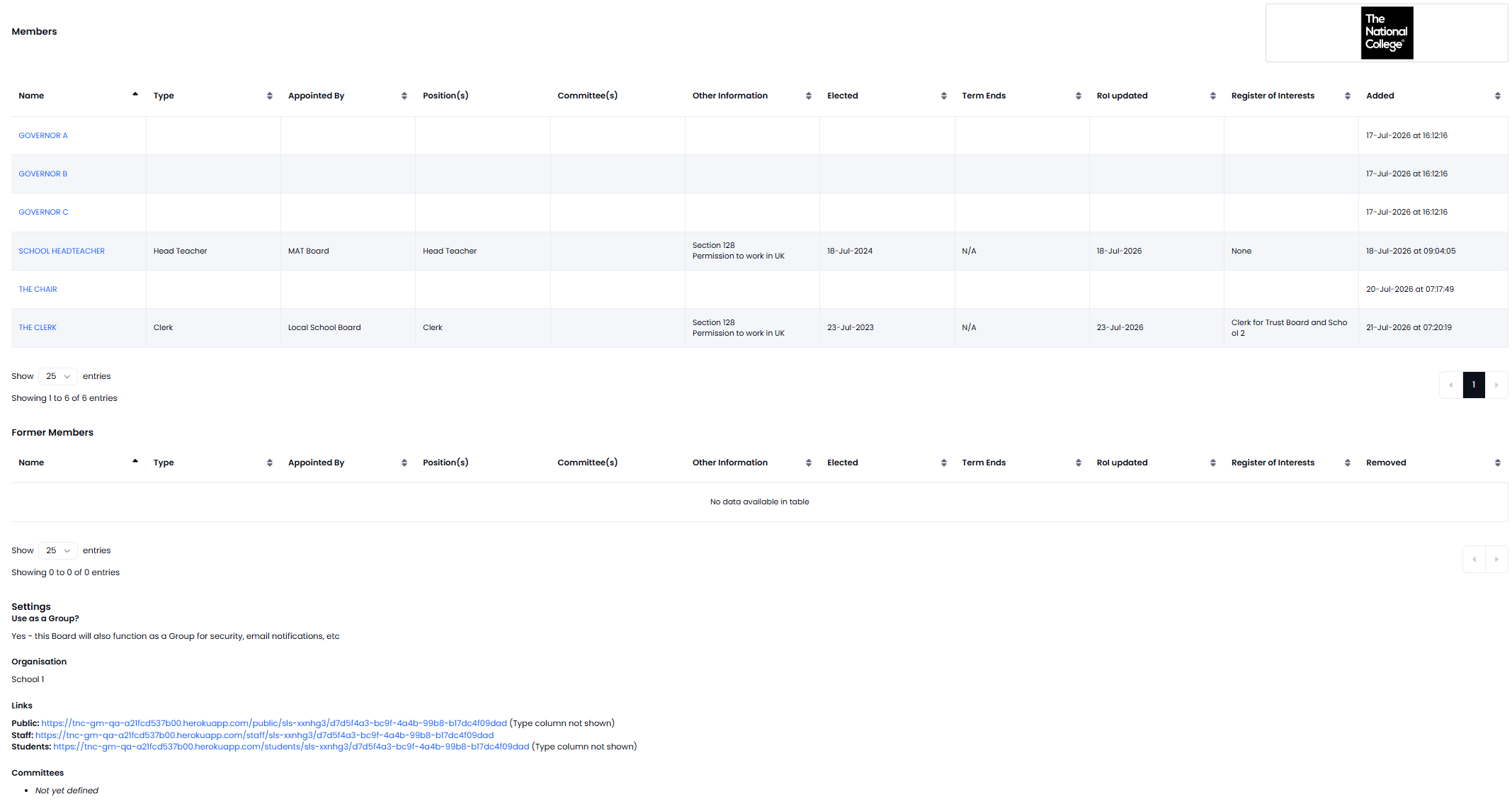Sort Former Members table by Type
1512x804 pixels.
coord(212,463)
